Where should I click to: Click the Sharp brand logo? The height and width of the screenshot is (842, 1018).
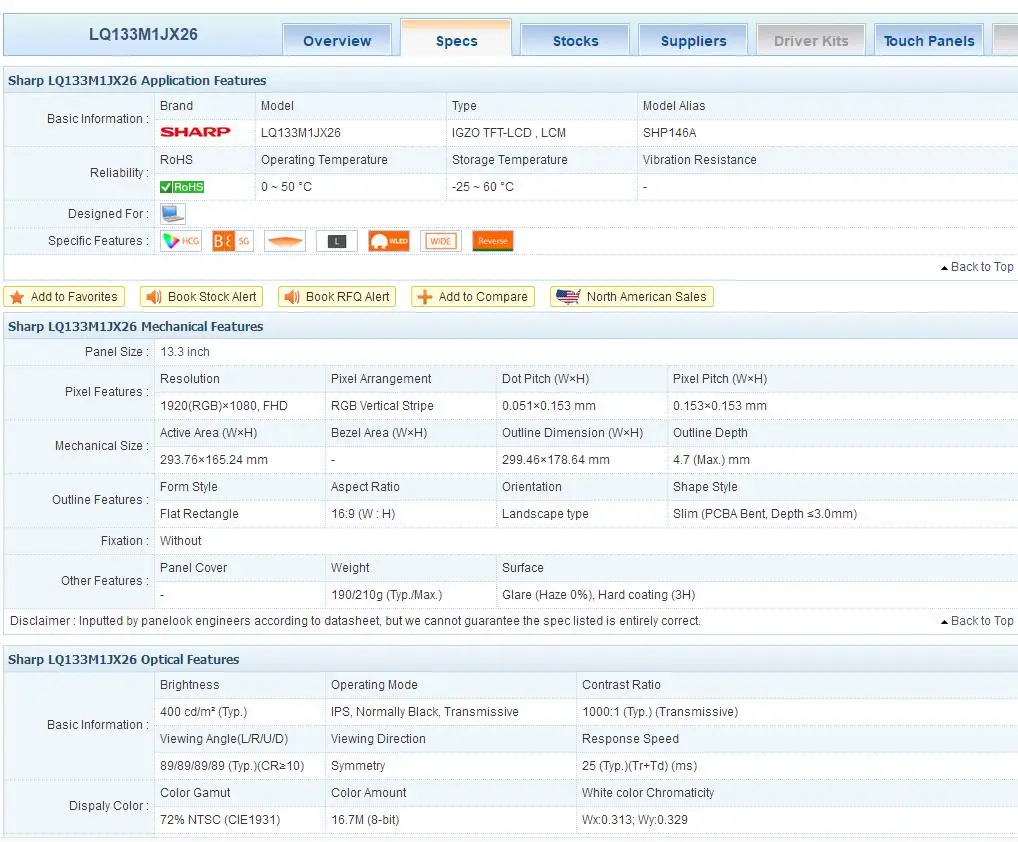coord(195,132)
